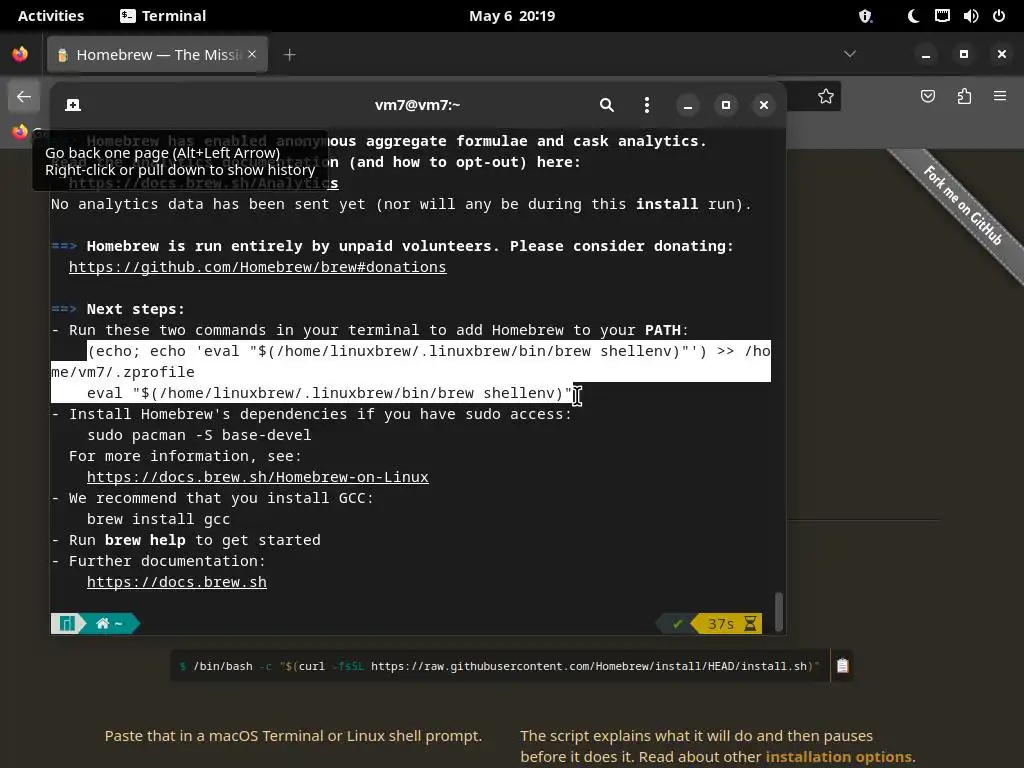Open the display tray icon
1024x768 pixels.
pyautogui.click(x=942, y=16)
